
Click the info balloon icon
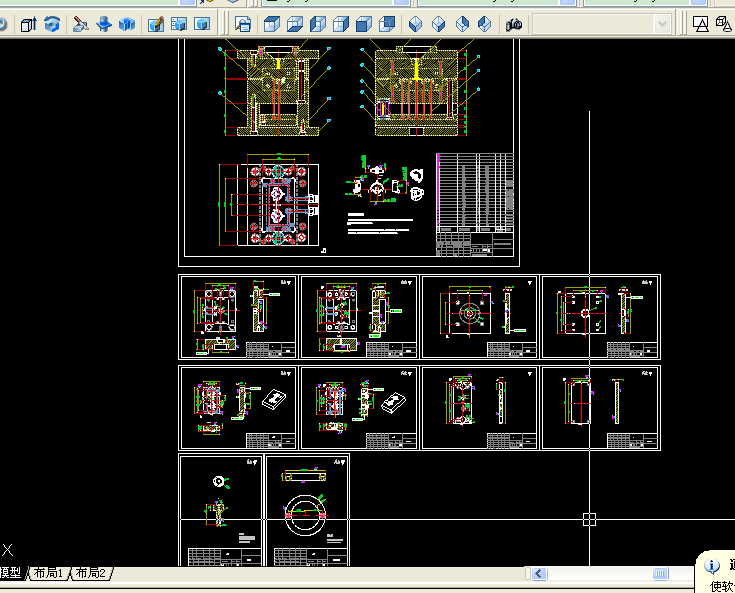pyautogui.click(x=712, y=566)
